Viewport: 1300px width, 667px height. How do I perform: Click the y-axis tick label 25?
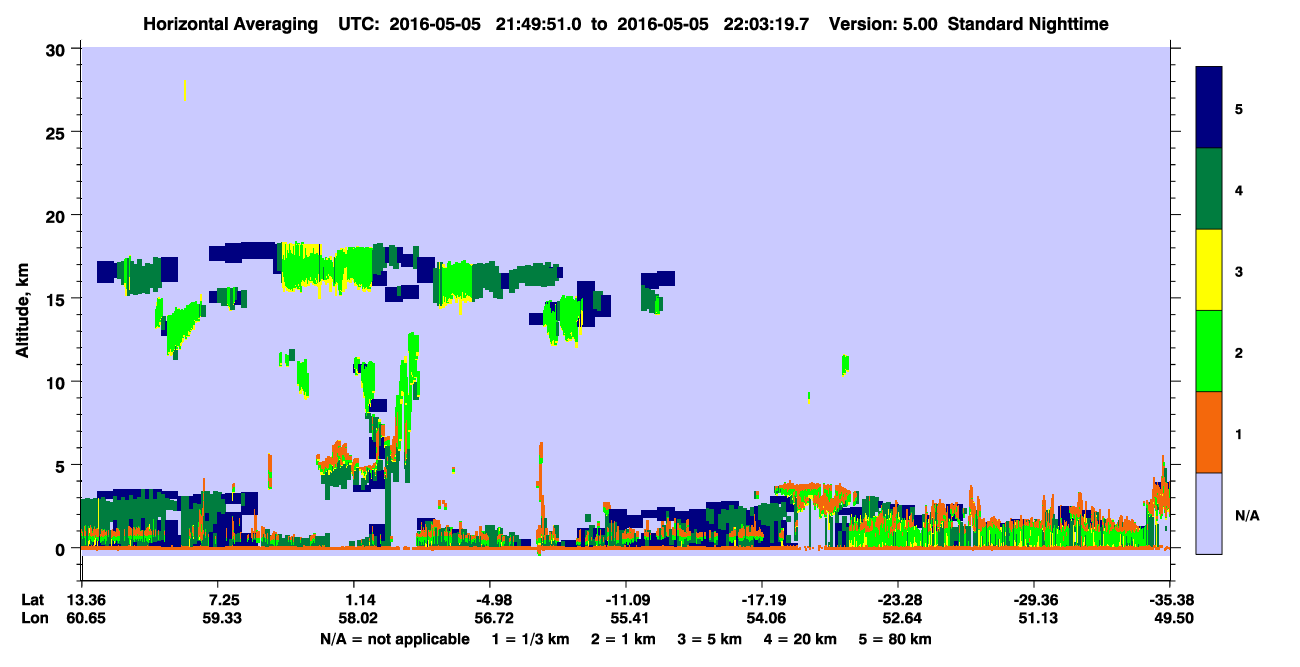click(x=58, y=132)
